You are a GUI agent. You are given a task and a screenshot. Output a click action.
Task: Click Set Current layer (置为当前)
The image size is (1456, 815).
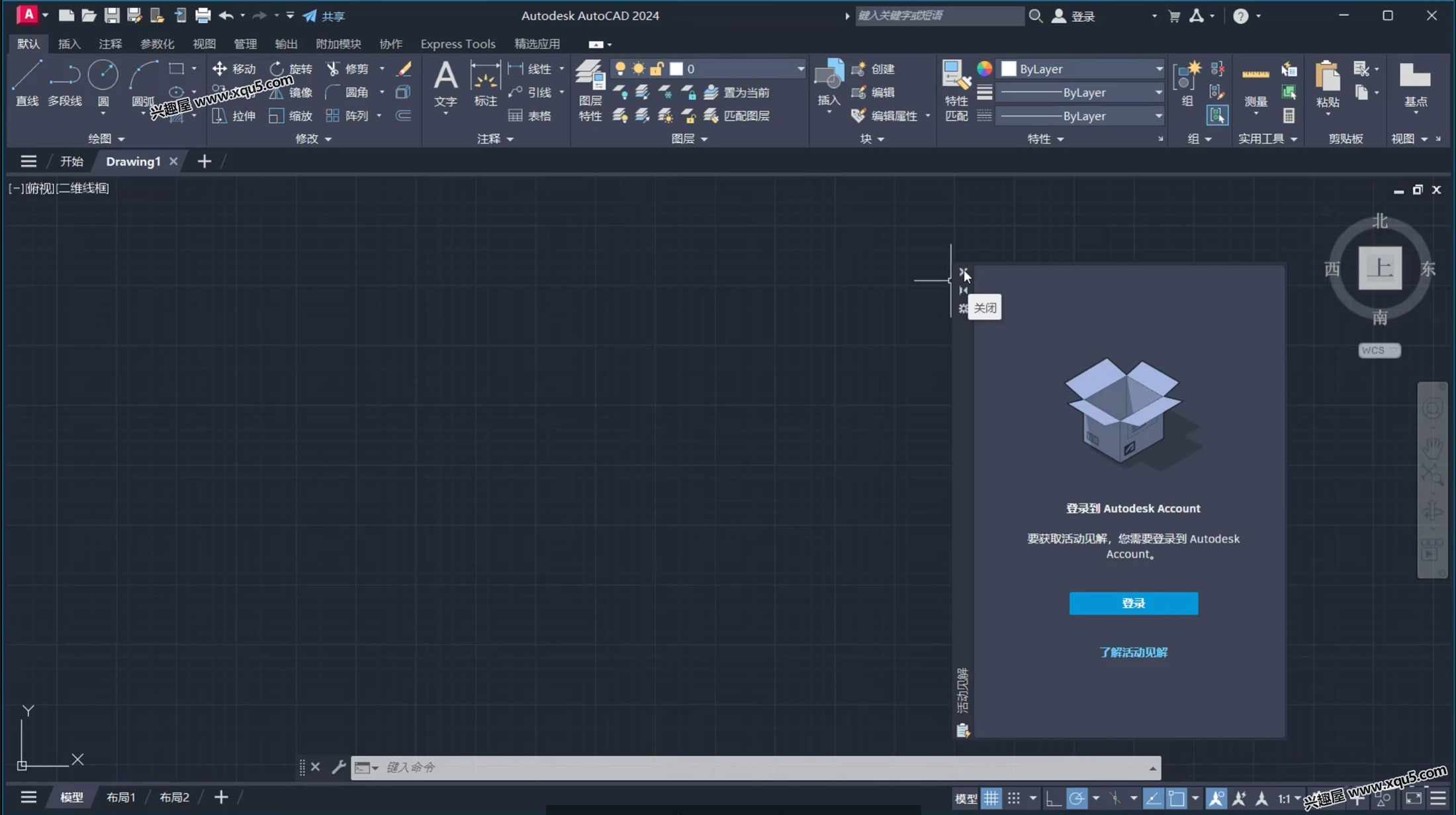(x=737, y=92)
